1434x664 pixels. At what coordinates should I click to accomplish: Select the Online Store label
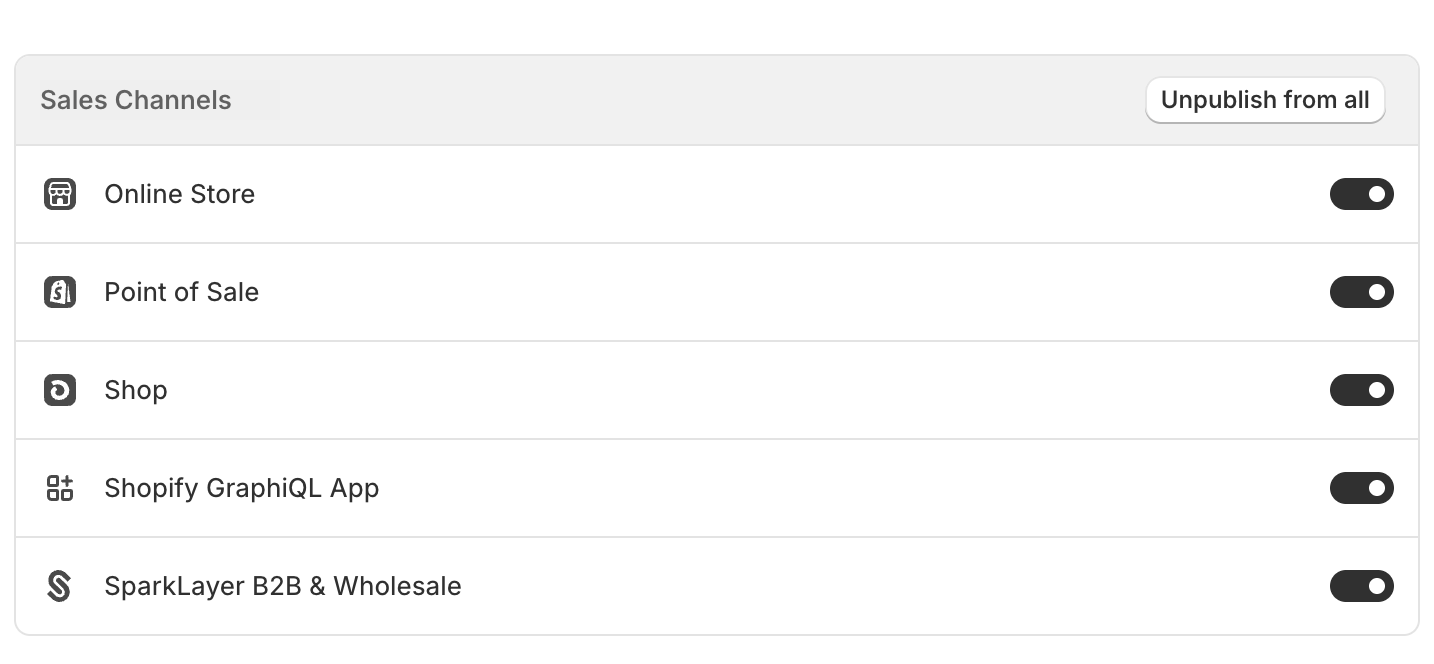(180, 194)
